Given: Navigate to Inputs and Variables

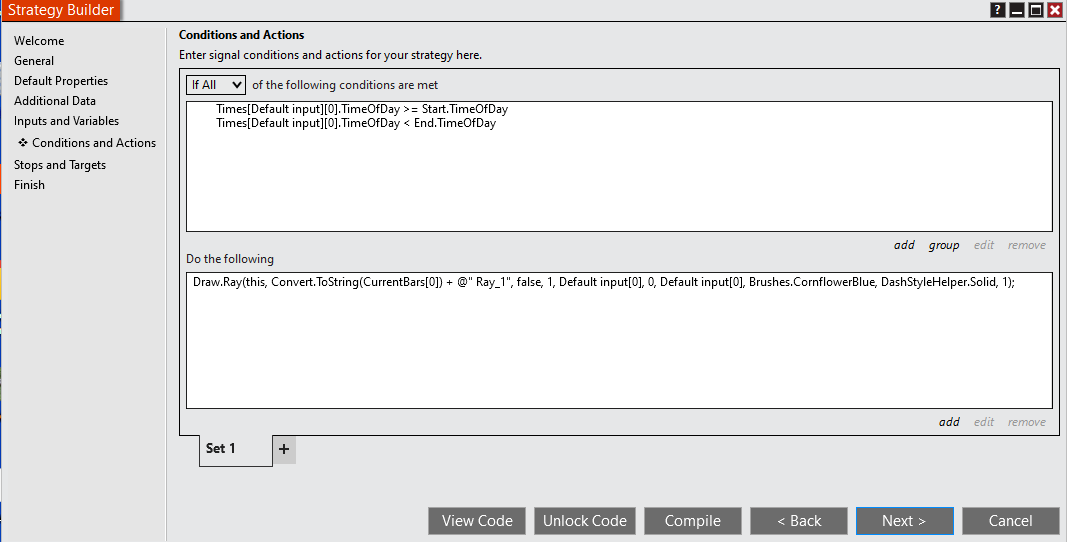Looking at the screenshot, I should (x=66, y=121).
